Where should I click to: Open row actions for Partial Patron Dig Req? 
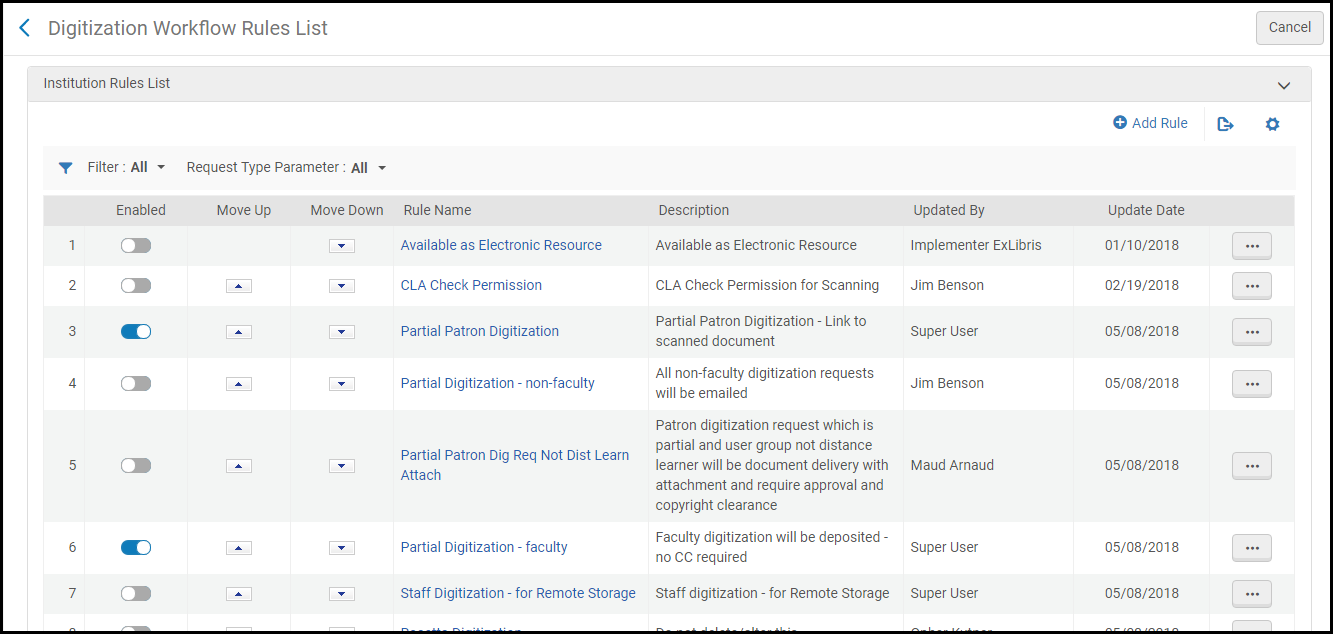(1252, 466)
